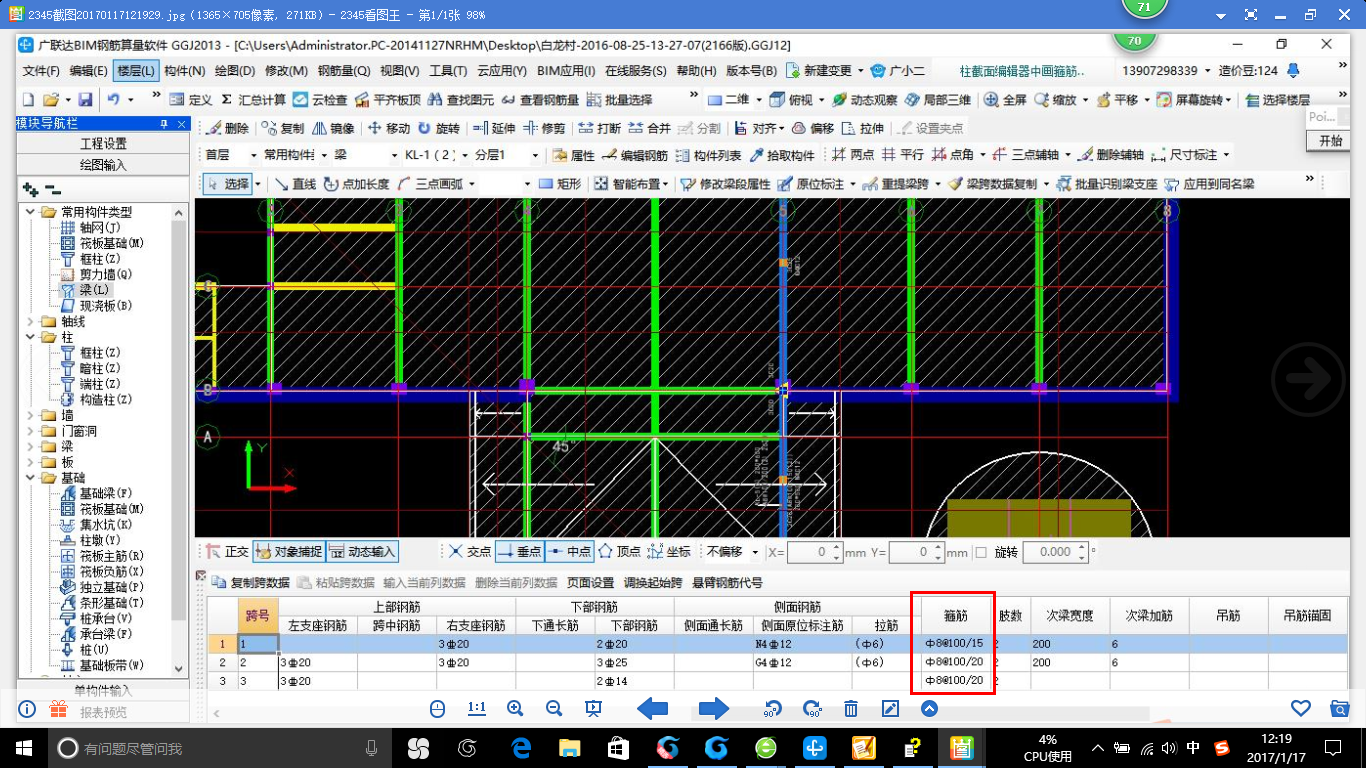This screenshot has height=768, width=1366.
Task: Open the 不偏移 offset dropdown
Action: [755, 552]
